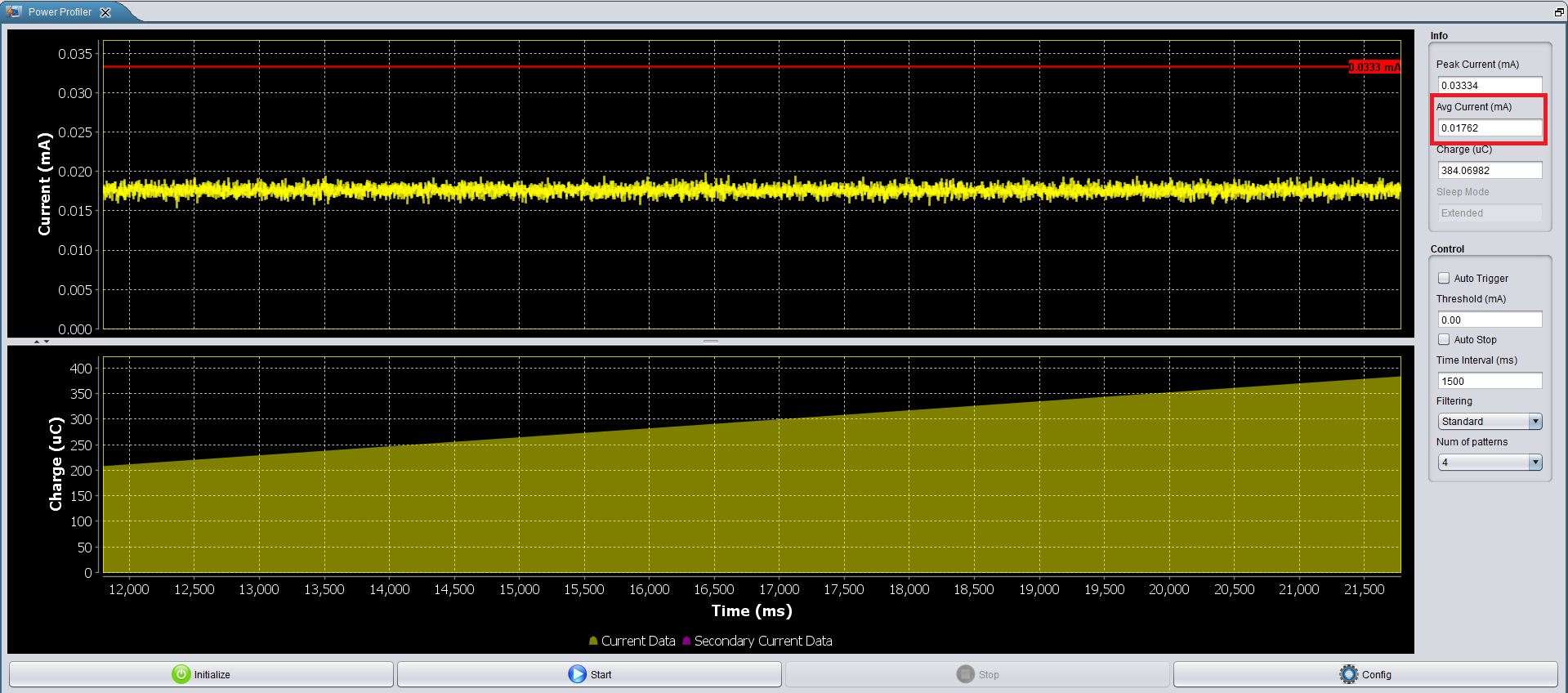Click the 0.0333 mA peak marker label
The image size is (1568, 693).
point(1374,67)
